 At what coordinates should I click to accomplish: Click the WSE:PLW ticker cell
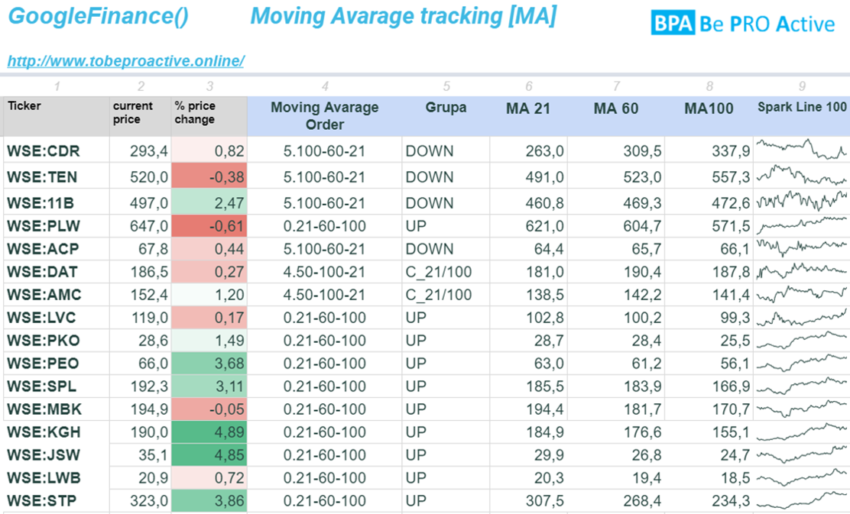(x=56, y=226)
